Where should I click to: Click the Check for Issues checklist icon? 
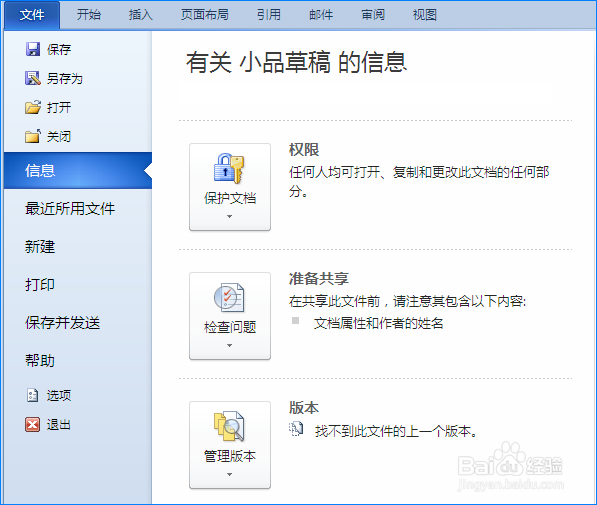(229, 298)
